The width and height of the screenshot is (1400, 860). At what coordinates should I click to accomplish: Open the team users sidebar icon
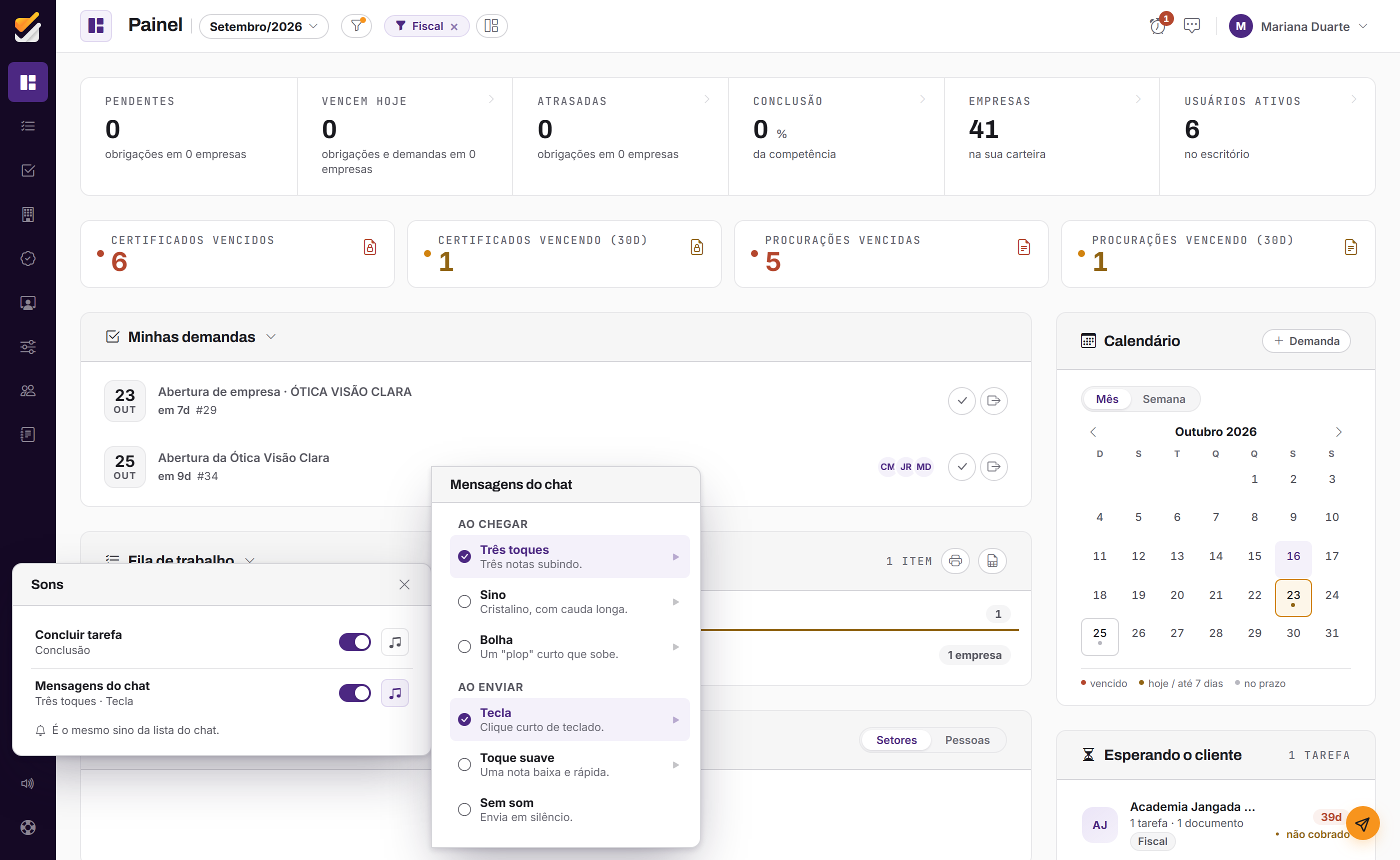coord(28,390)
